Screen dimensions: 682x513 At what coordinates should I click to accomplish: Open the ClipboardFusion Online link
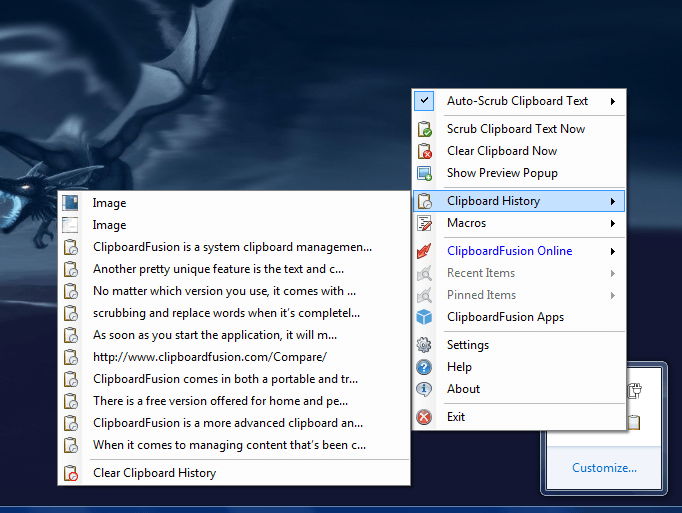510,251
